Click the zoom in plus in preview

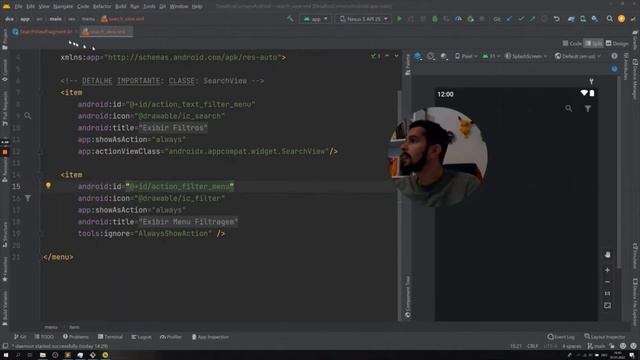tap(607, 270)
